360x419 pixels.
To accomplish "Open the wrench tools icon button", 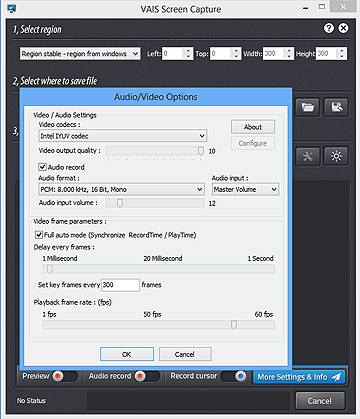I will click(308, 156).
